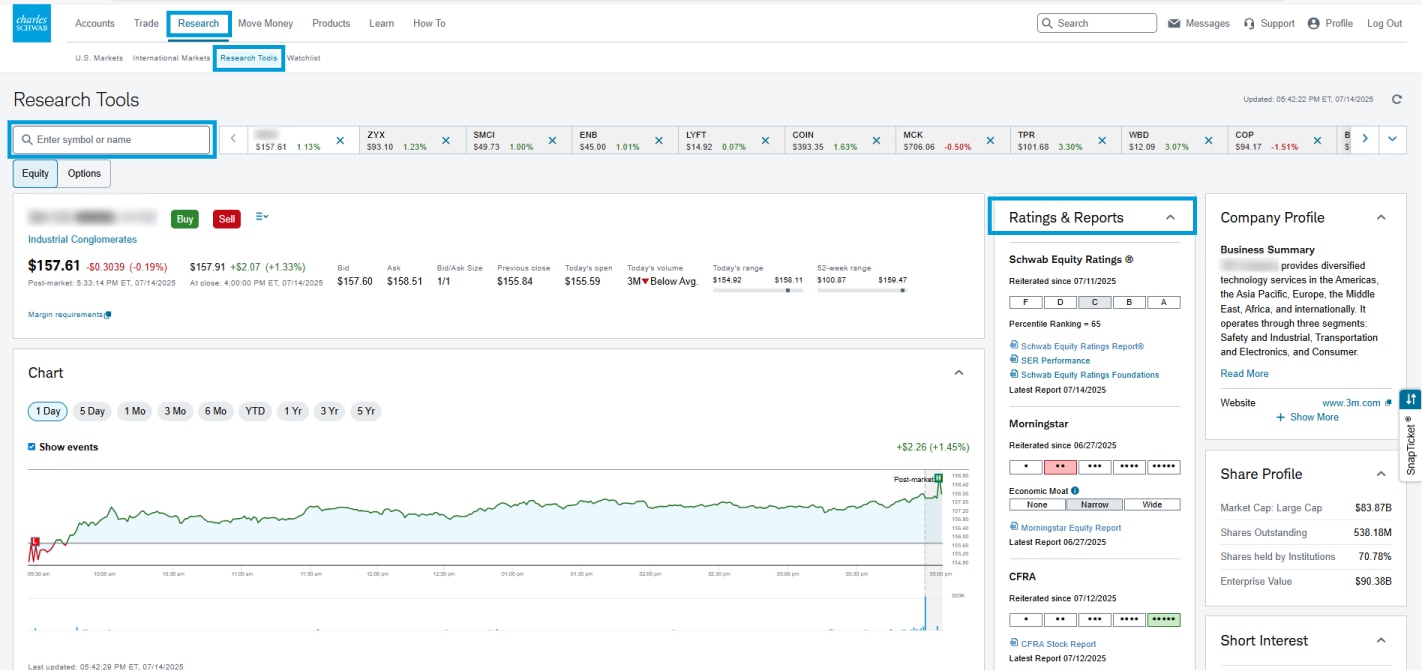Open the Research menu

[198, 23]
